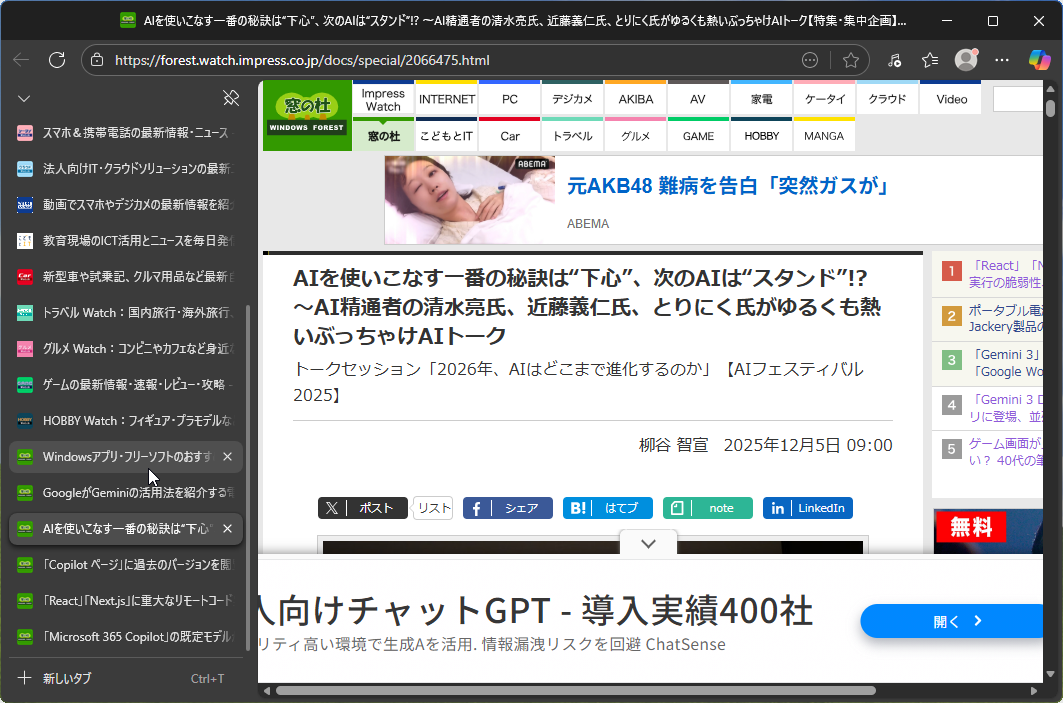1063x703 pixels.
Task: Bookmark the article with the はてブ B! icon
Action: pos(607,508)
